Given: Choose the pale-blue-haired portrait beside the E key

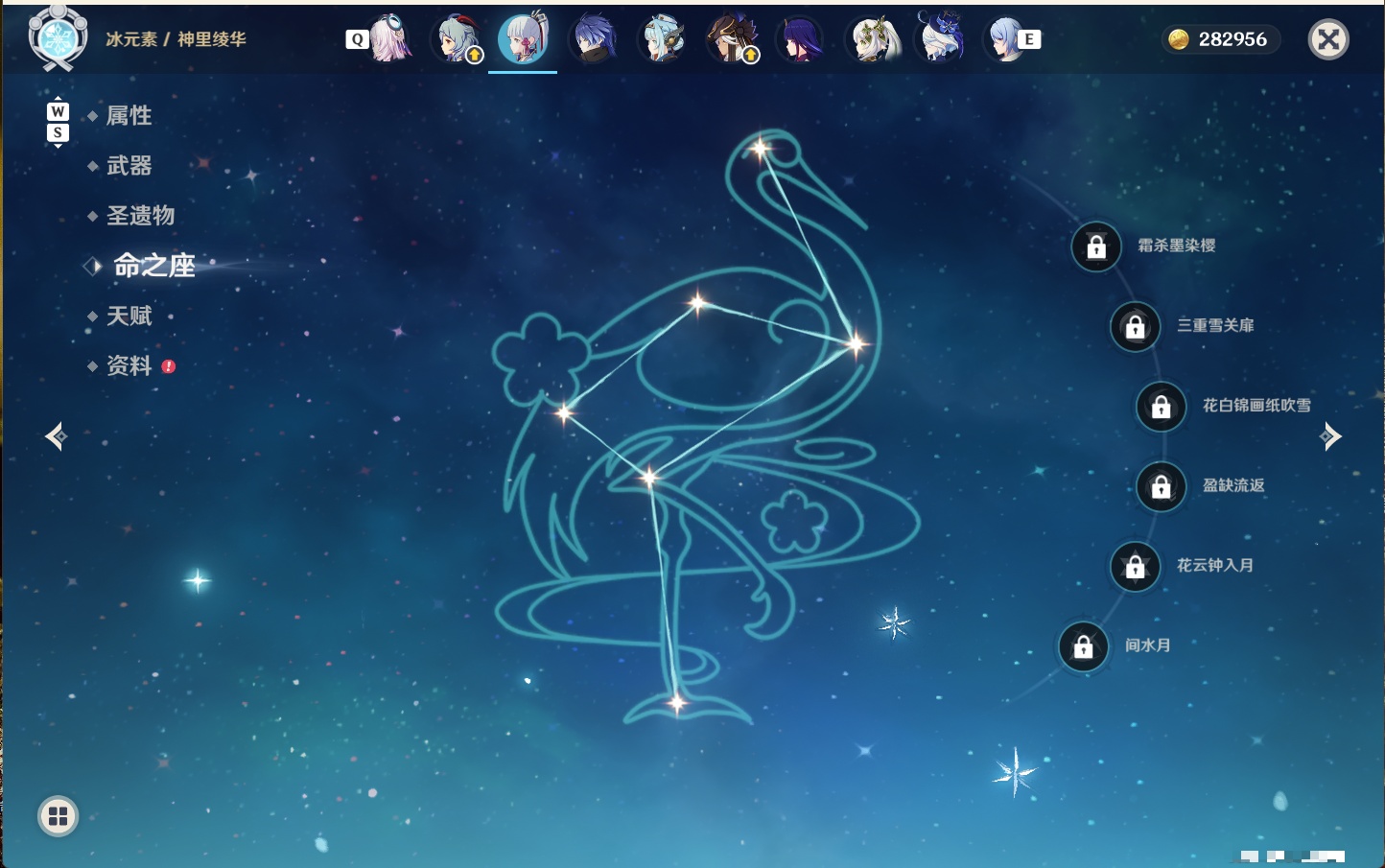Looking at the screenshot, I should pos(1004,39).
